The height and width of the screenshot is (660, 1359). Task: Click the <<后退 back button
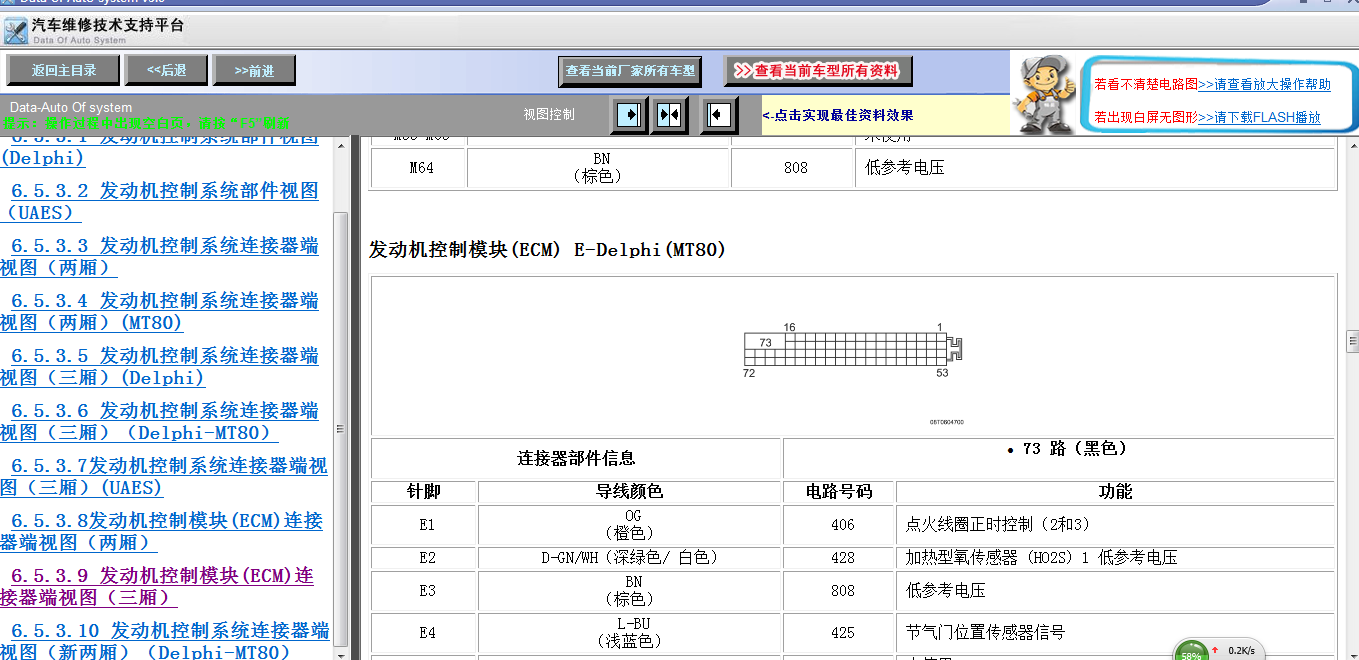(x=166, y=70)
